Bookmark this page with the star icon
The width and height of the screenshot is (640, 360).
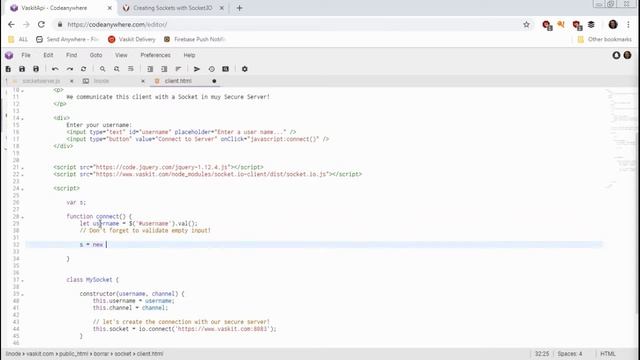[x=527, y=24]
